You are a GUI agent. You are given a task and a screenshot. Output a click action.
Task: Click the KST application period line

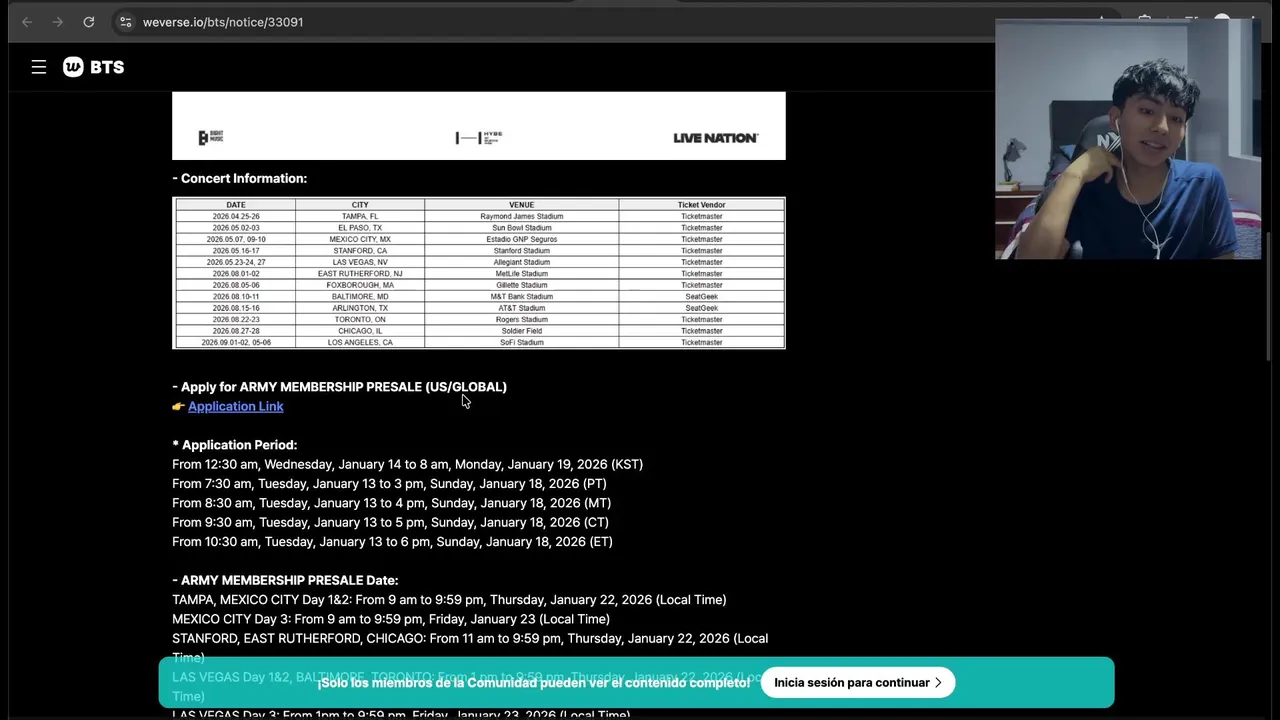pos(407,464)
